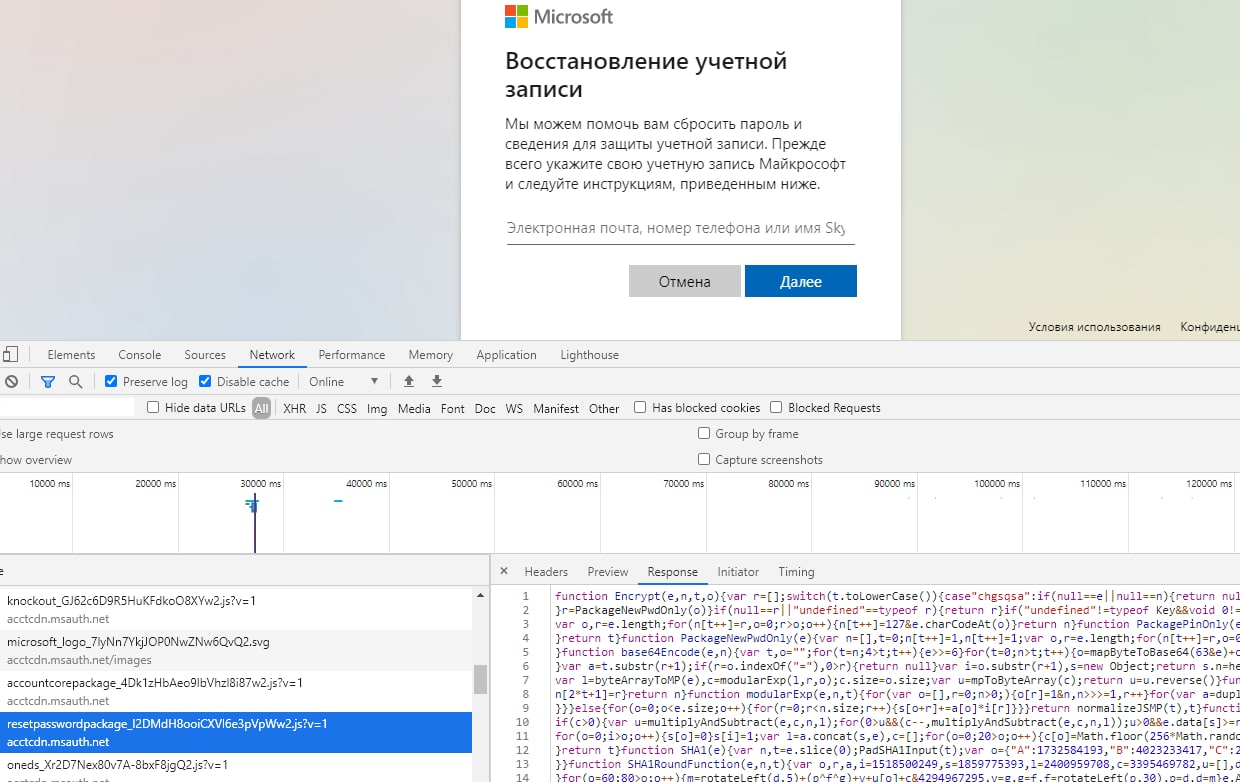Select the Response tab
Viewport: 1240px width, 782px height.
(x=673, y=571)
